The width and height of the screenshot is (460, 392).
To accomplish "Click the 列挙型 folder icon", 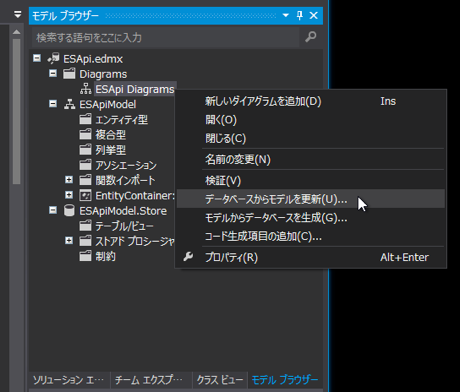I will [x=85, y=150].
